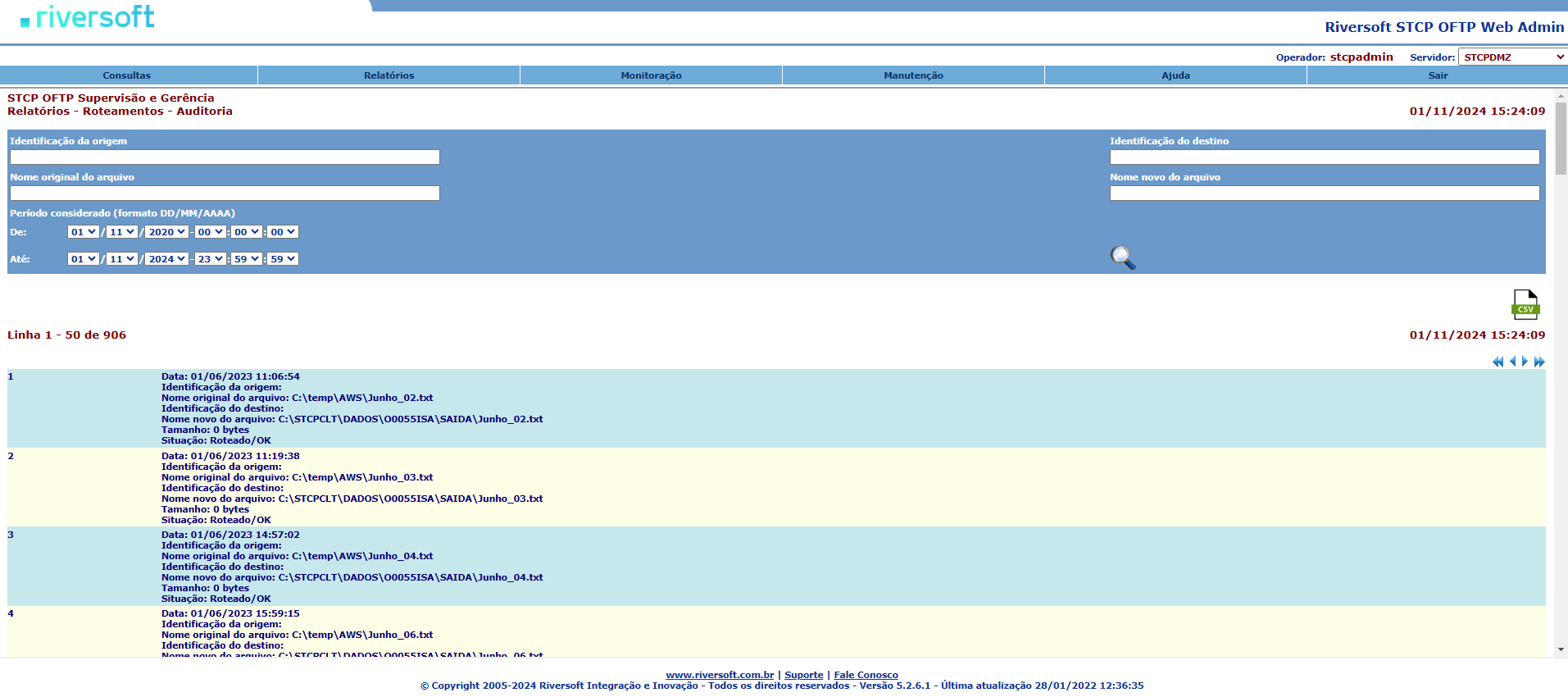Open the Ajuda menu

(1176, 75)
